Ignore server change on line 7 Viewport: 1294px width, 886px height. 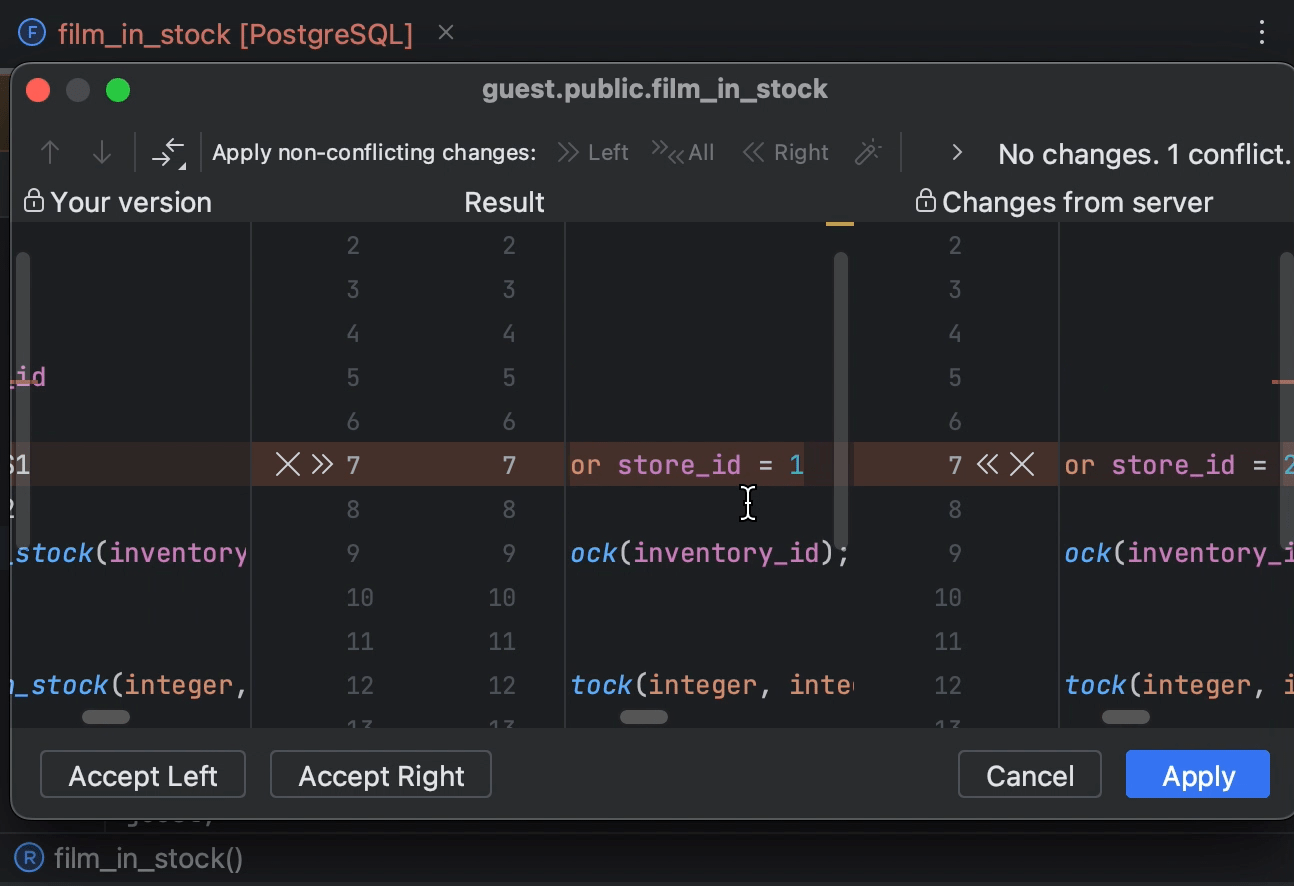pyautogui.click(x=1022, y=465)
